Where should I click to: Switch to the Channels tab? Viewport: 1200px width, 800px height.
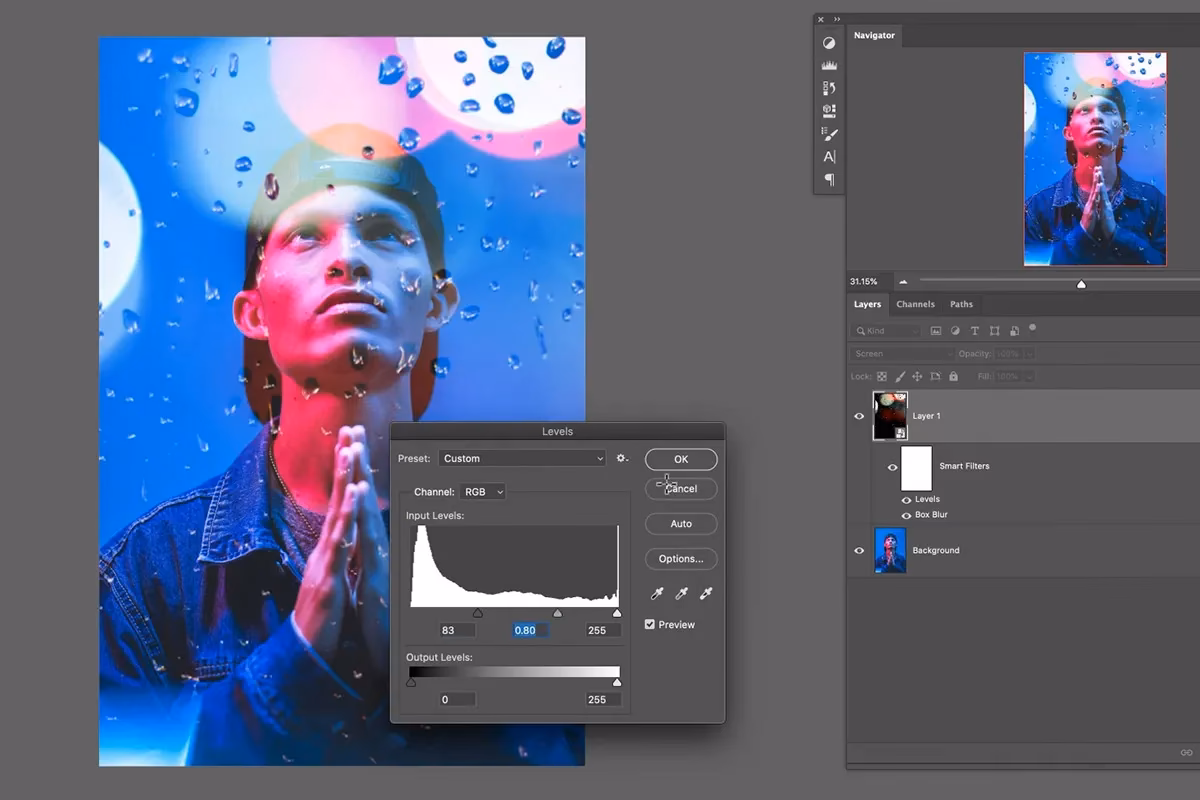tap(916, 304)
